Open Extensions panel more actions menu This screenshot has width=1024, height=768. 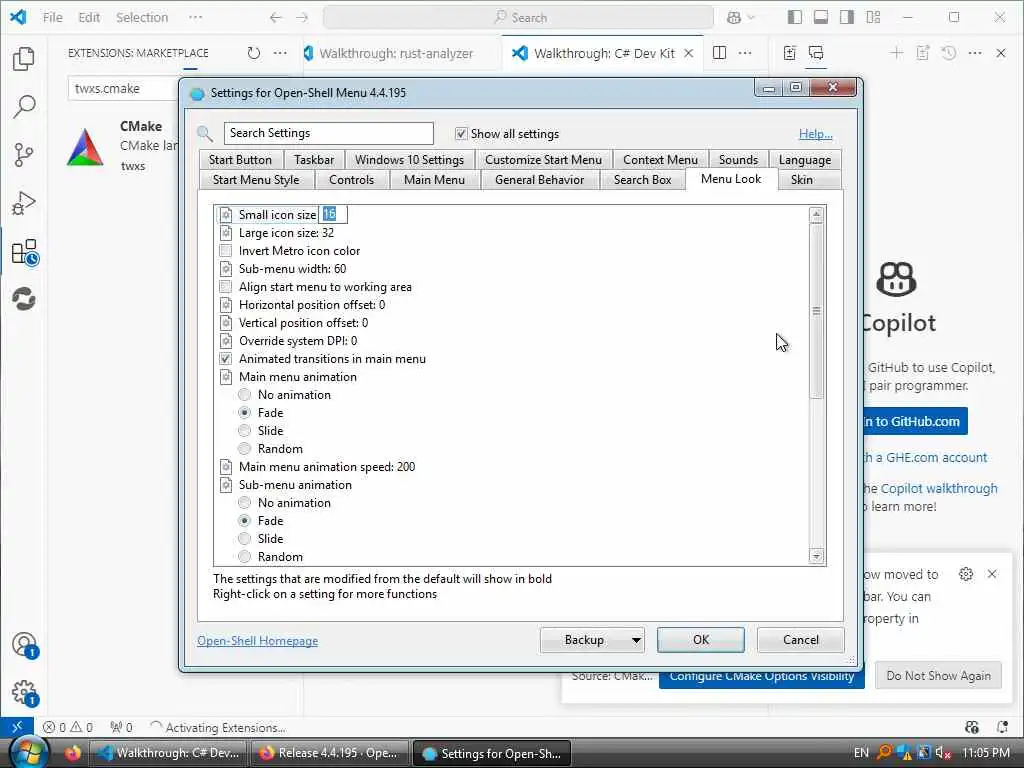coord(280,53)
